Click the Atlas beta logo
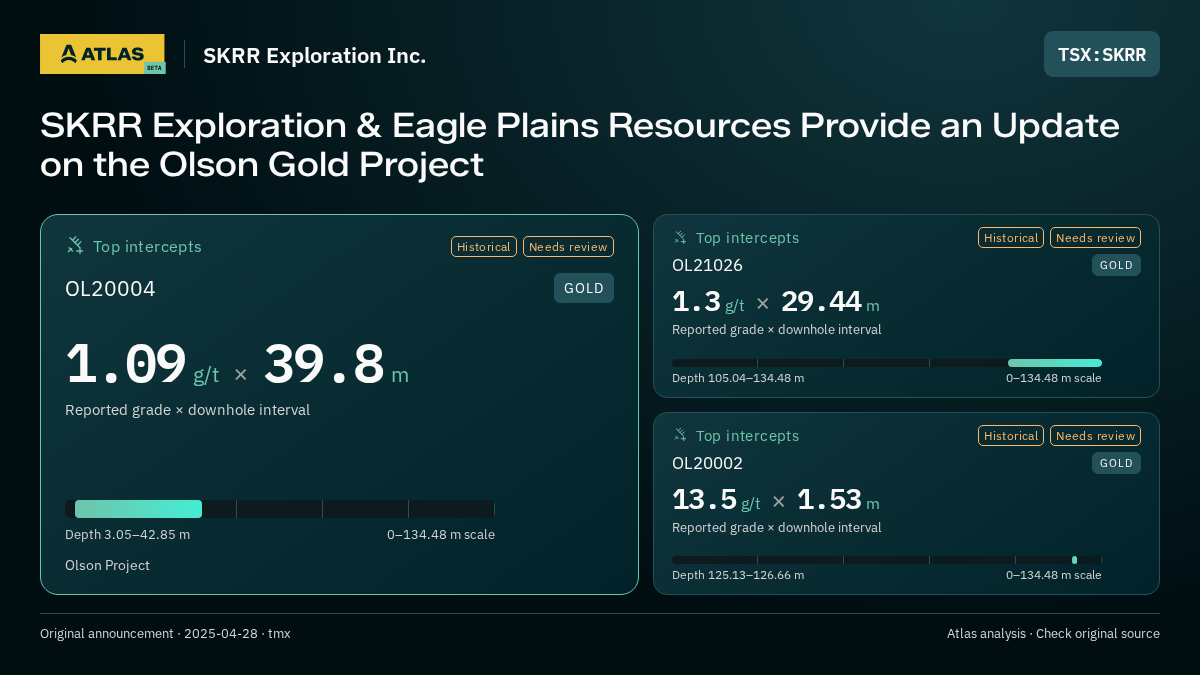This screenshot has height=675, width=1200. pos(102,54)
